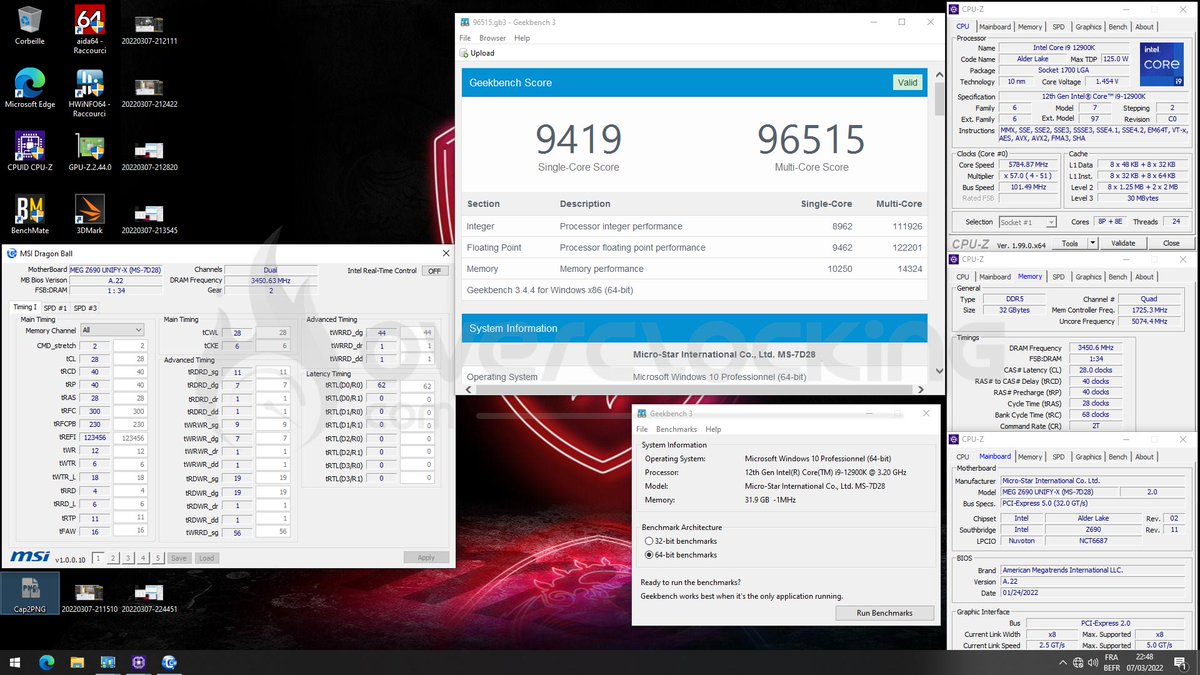Click the Tools button in CPU-Z

tap(1070, 243)
